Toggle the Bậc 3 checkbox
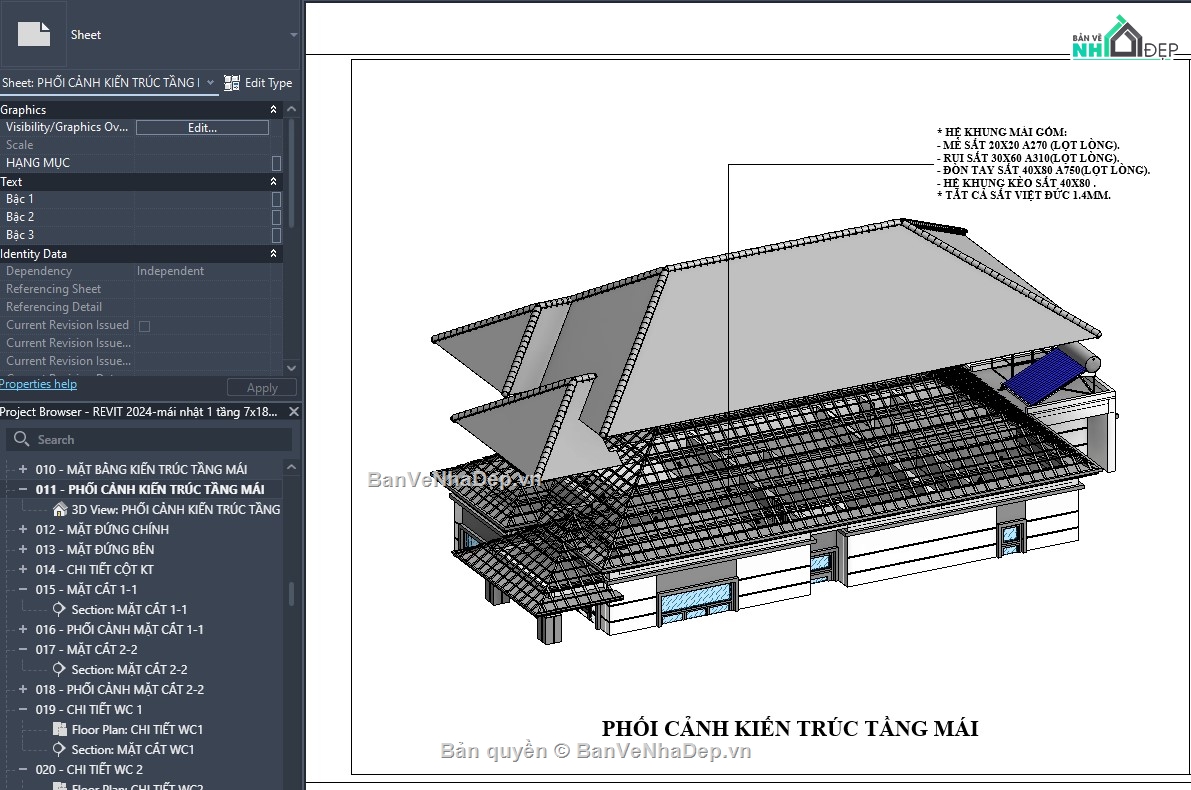This screenshot has width=1191, height=790. click(276, 234)
